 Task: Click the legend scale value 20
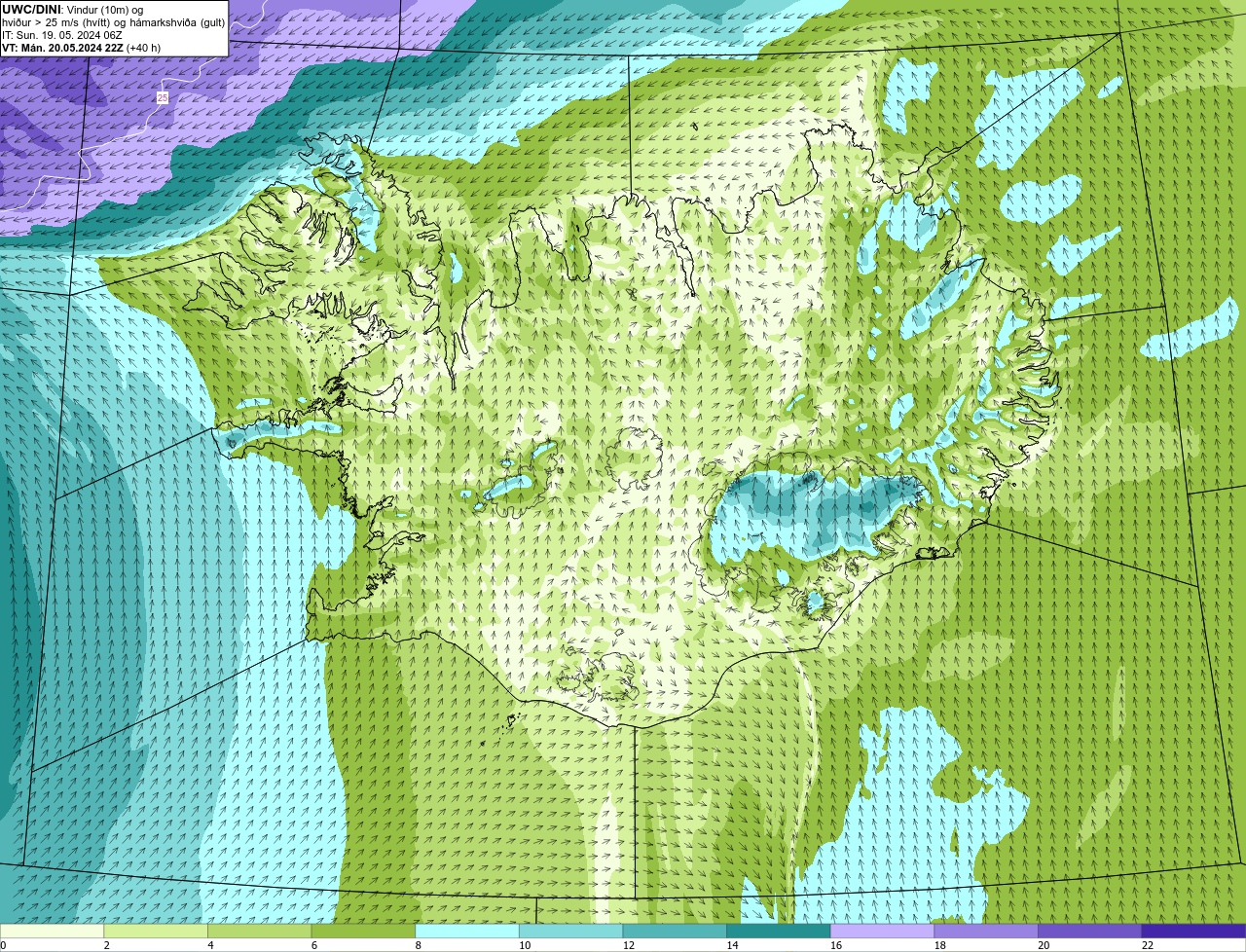1044,945
